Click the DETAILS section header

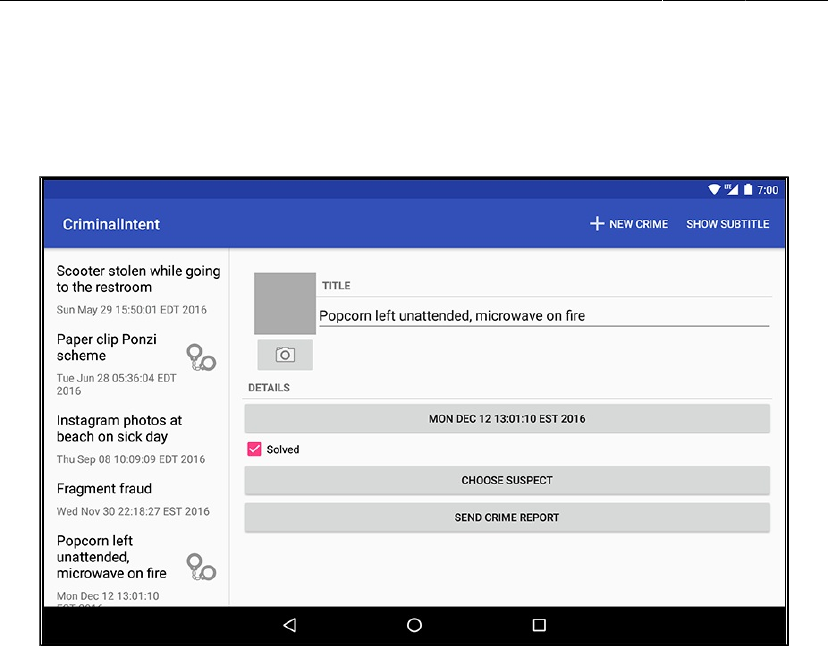point(269,388)
